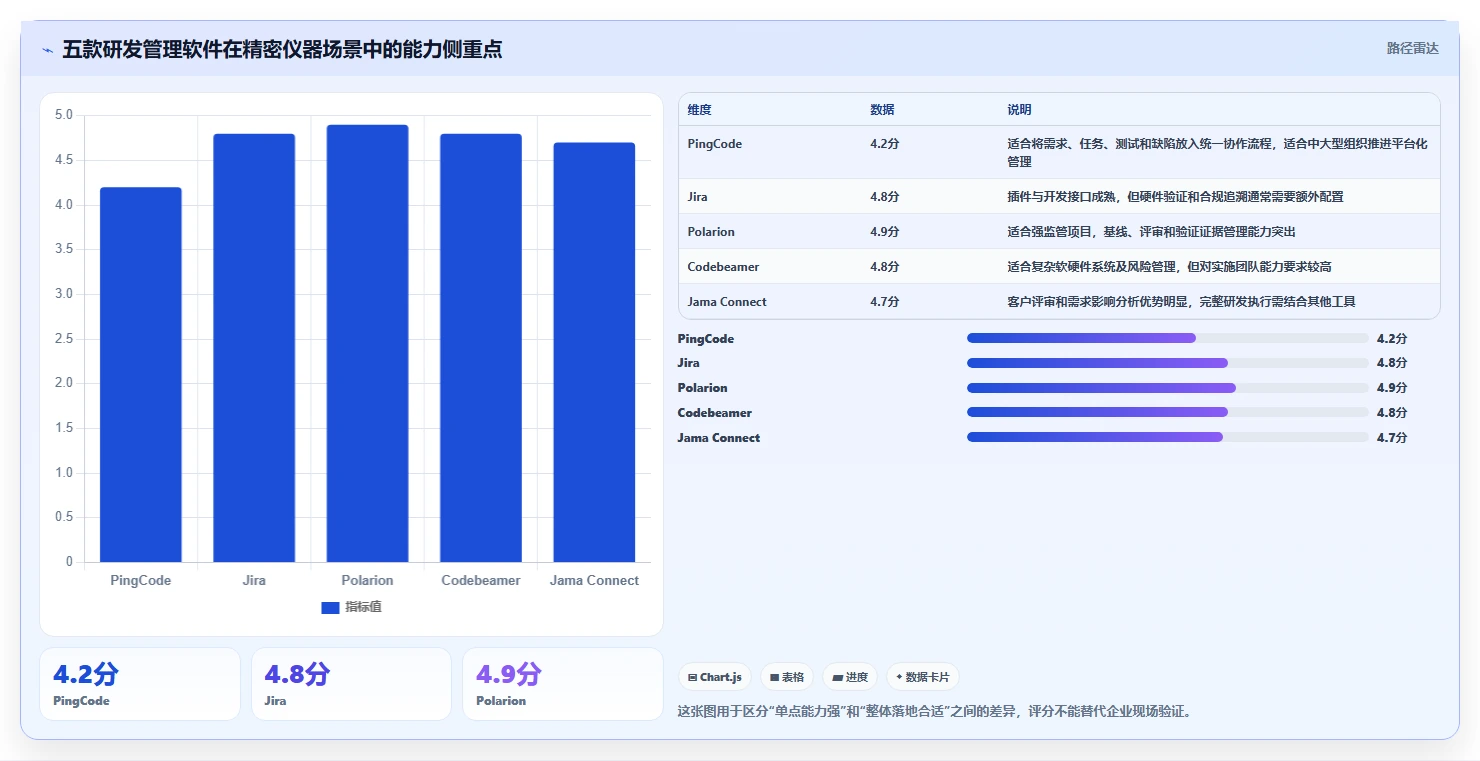The width and height of the screenshot is (1480, 761).
Task: Click the title 五款研发管理软件在精密仪器场景中的能力侧重点
Action: [282, 49]
